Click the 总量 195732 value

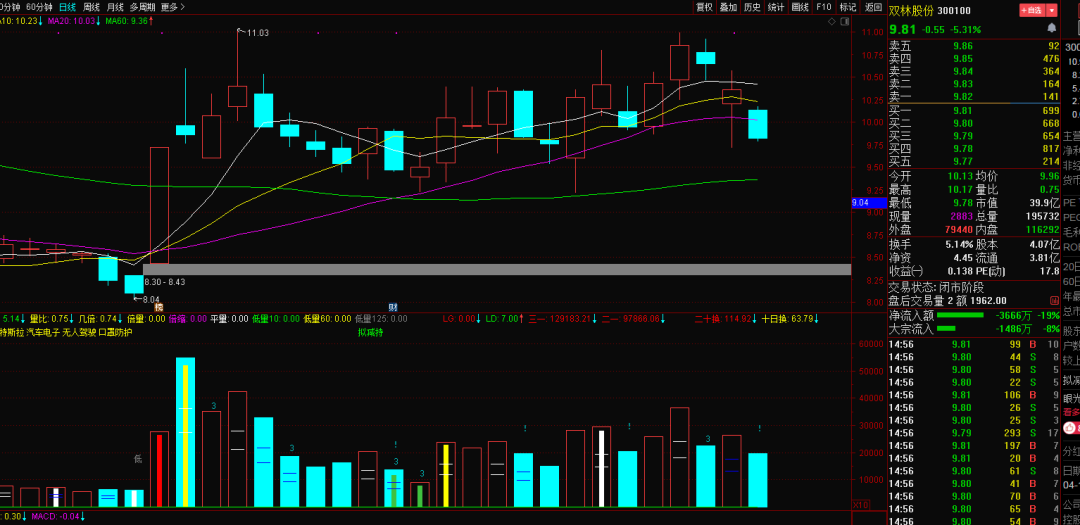pyautogui.click(x=1041, y=216)
